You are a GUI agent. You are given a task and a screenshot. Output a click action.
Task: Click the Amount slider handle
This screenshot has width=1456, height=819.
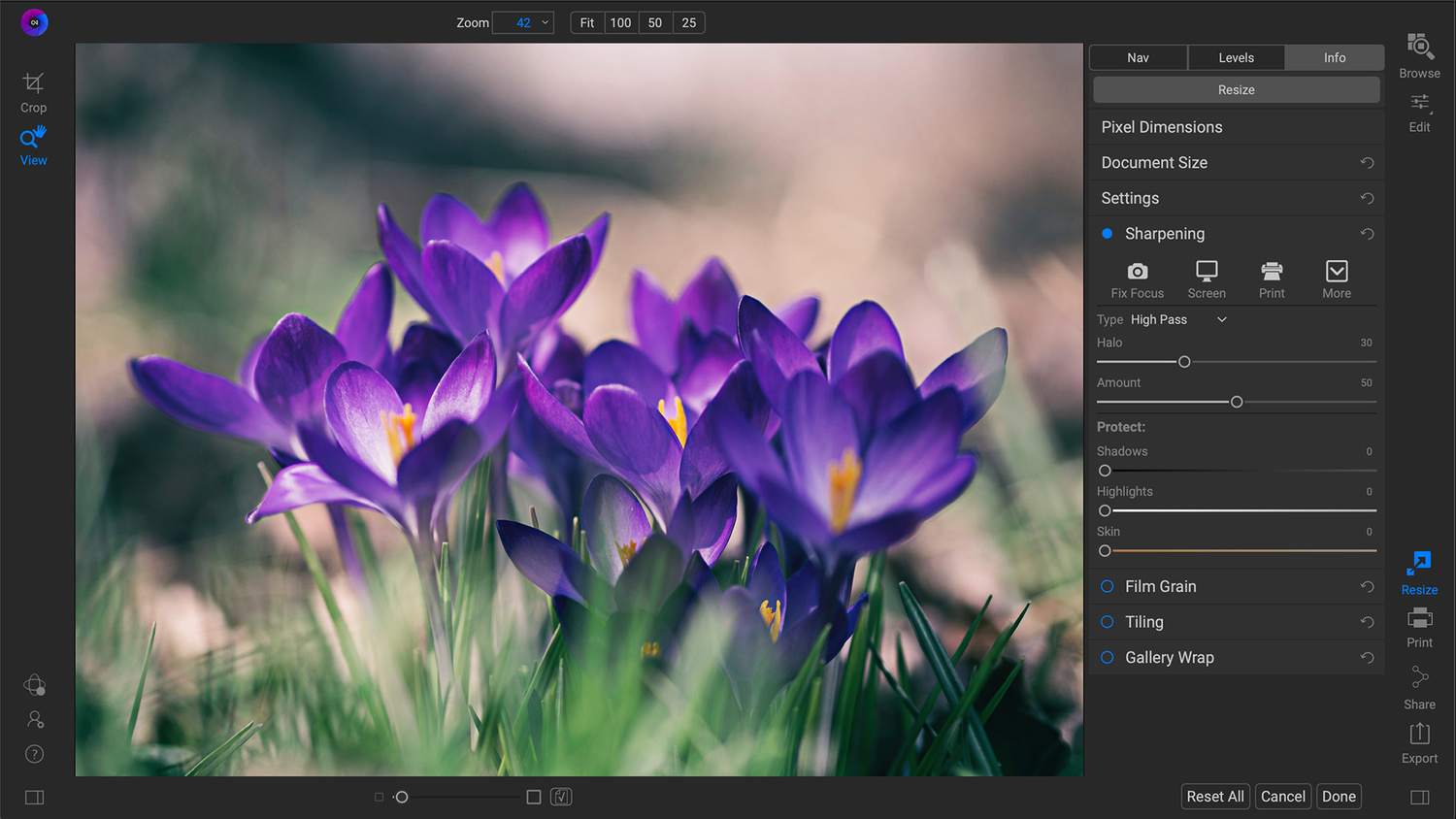click(x=1237, y=402)
